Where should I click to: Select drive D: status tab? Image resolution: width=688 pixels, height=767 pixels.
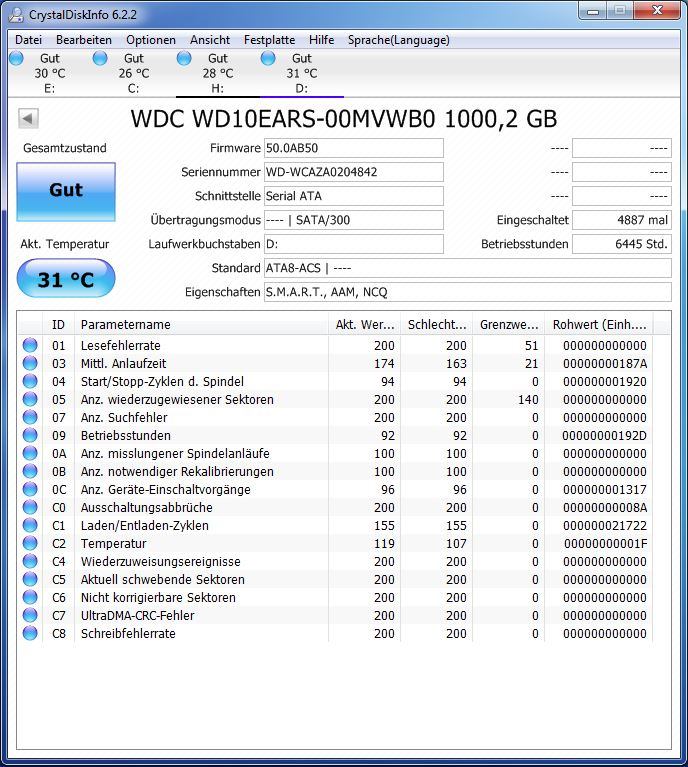[x=302, y=73]
